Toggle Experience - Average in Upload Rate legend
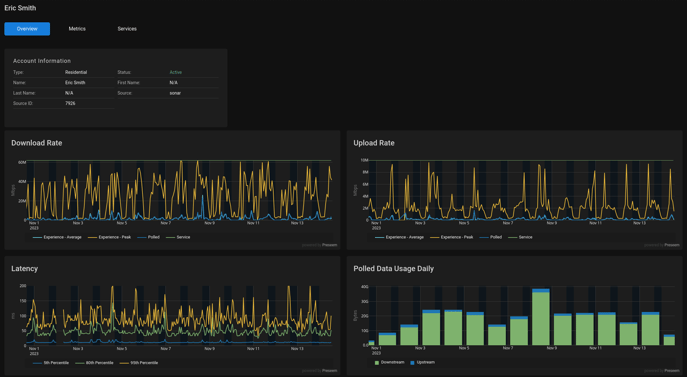 tap(400, 237)
